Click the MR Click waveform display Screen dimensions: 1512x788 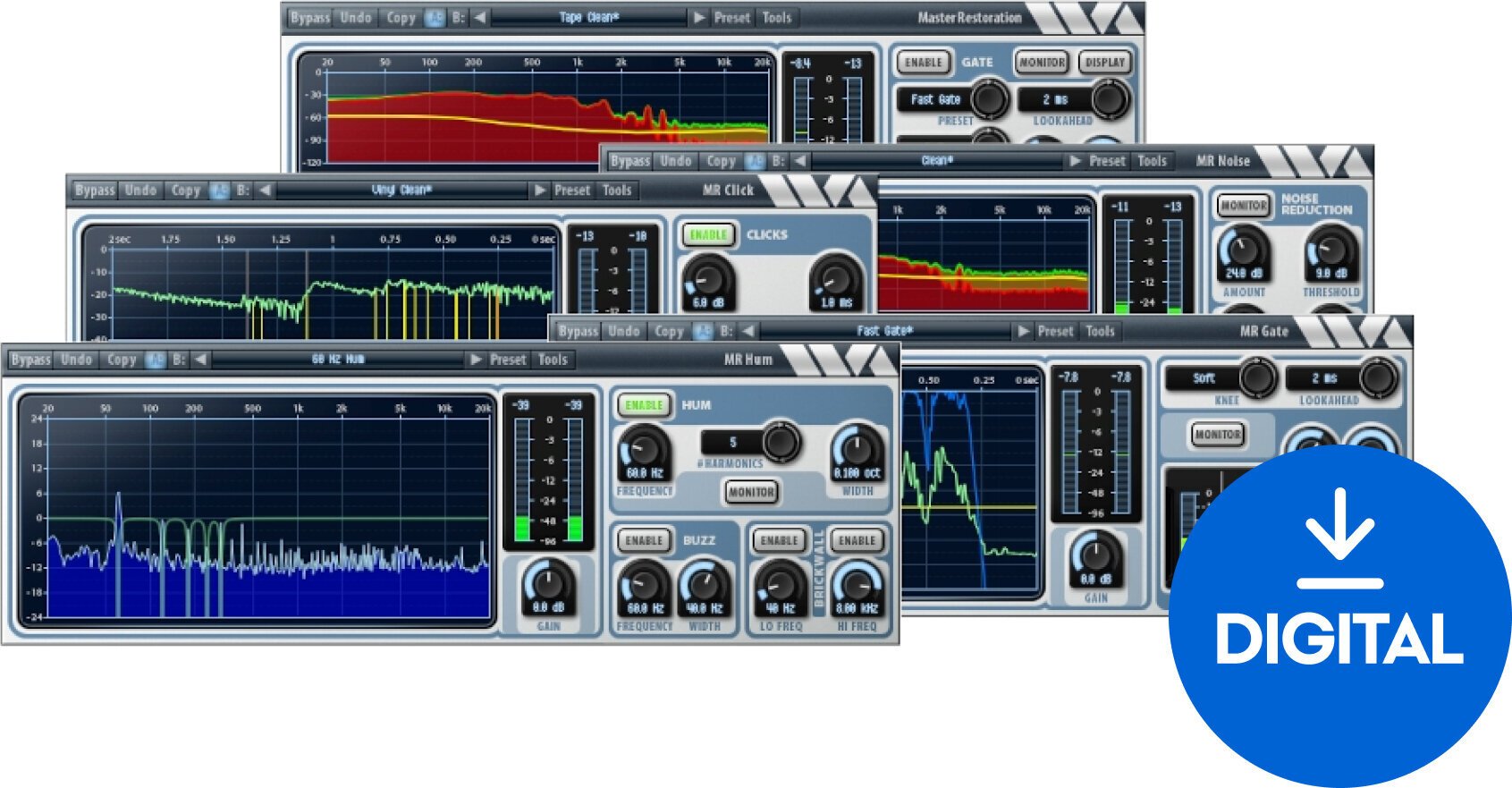(322, 284)
